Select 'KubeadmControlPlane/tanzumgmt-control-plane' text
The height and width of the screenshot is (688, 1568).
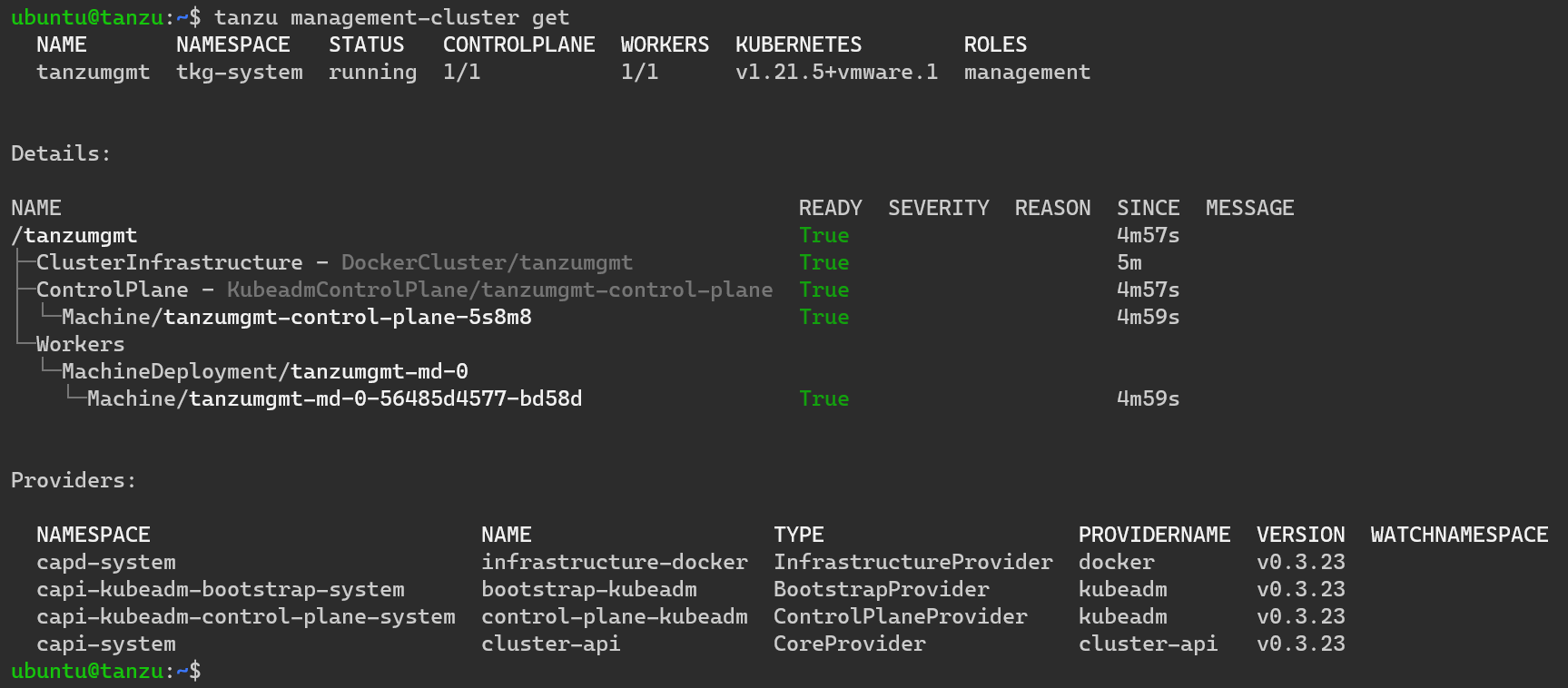[499, 290]
